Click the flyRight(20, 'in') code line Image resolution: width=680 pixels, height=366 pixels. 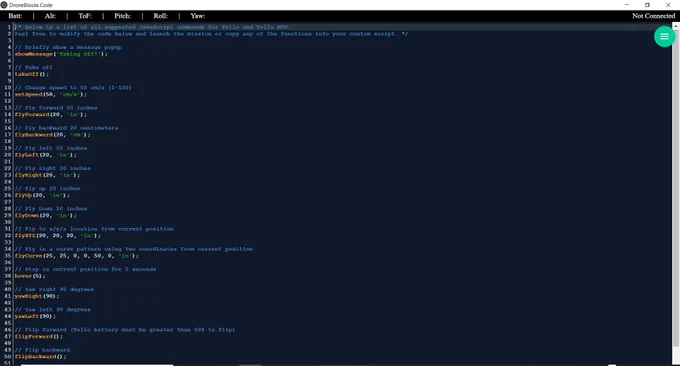tap(47, 175)
